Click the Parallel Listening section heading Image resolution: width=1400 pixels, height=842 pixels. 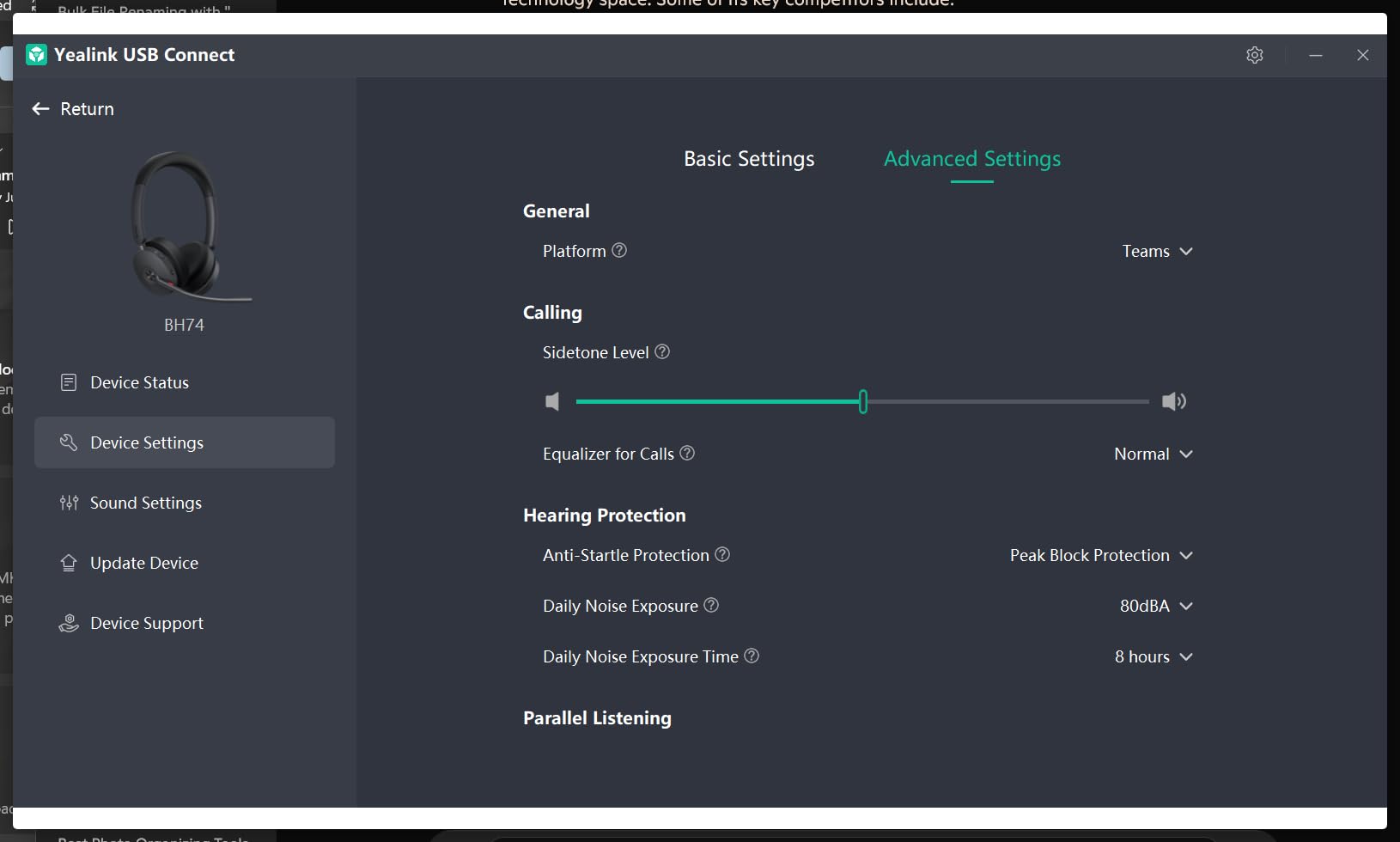point(597,718)
